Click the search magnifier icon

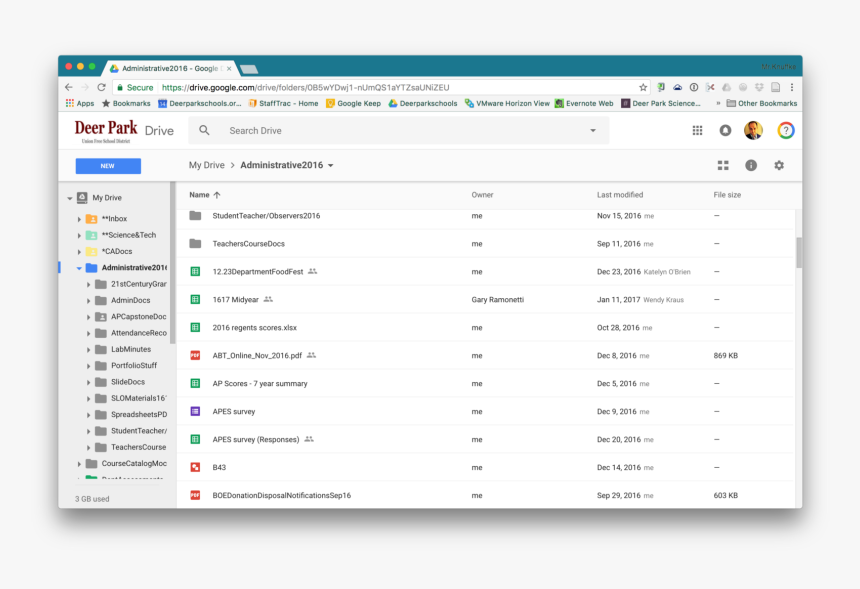[204, 130]
